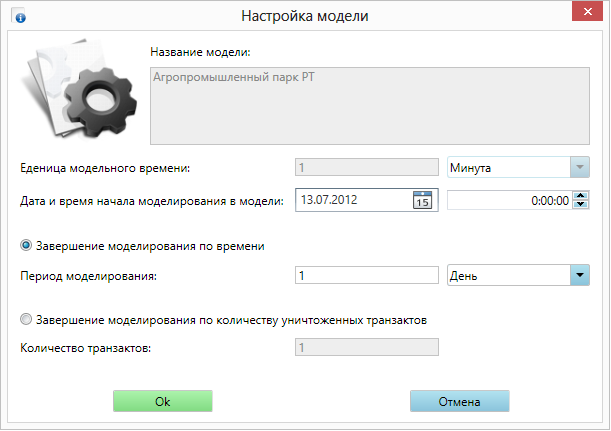
Task: Open the calendar picker icon
Action: (x=422, y=200)
